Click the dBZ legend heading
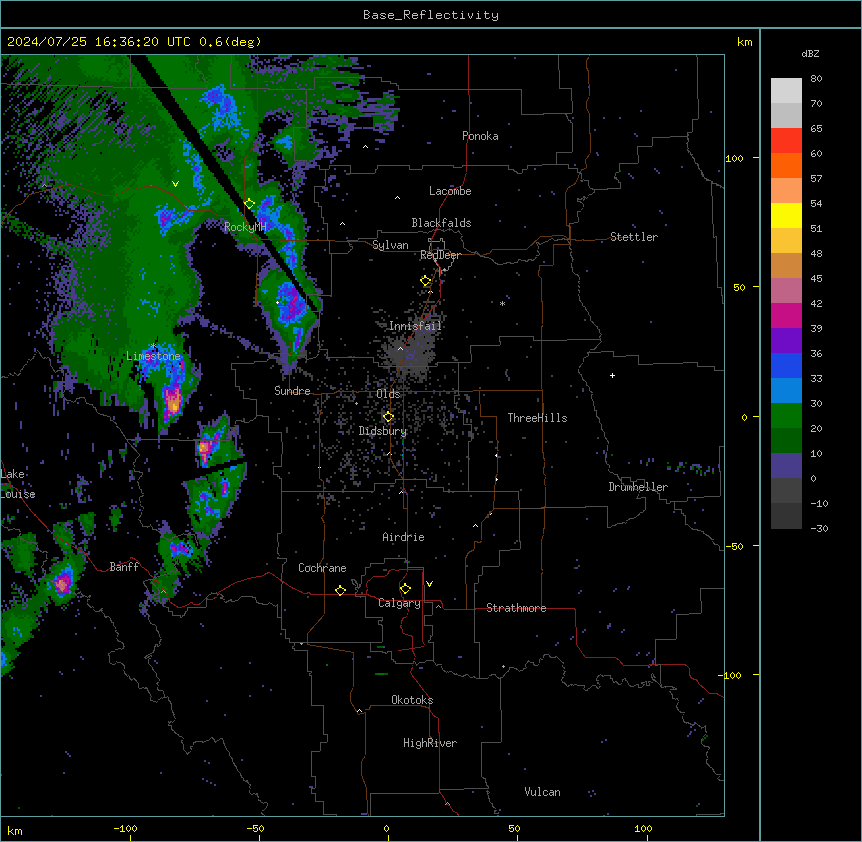 coord(810,54)
